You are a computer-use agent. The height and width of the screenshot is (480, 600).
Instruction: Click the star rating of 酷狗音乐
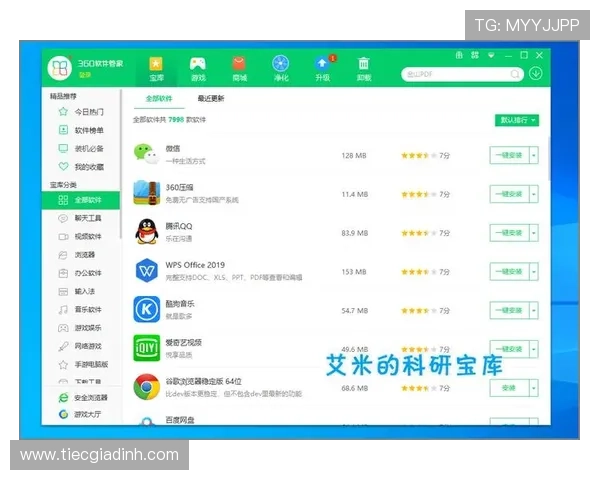tap(419, 311)
